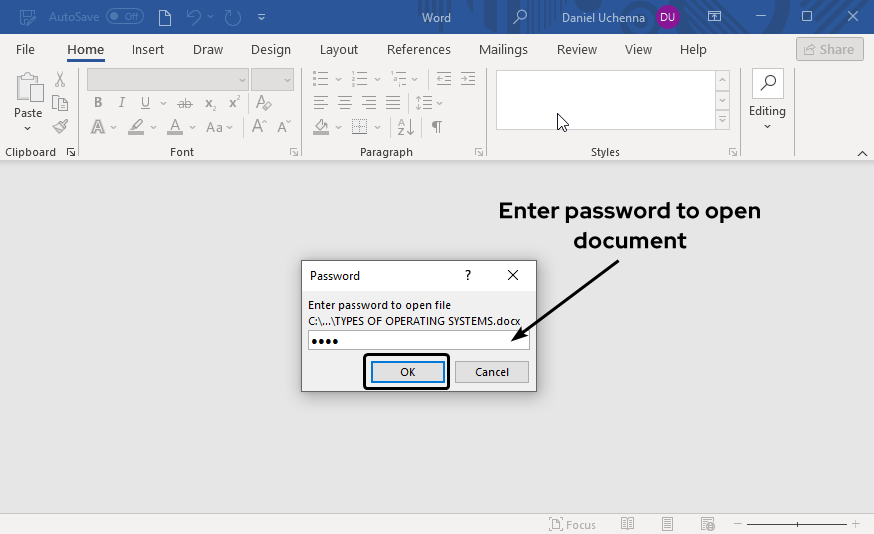Click Decrease Font Size icon
Image resolution: width=874 pixels, height=534 pixels.
pyautogui.click(x=284, y=127)
